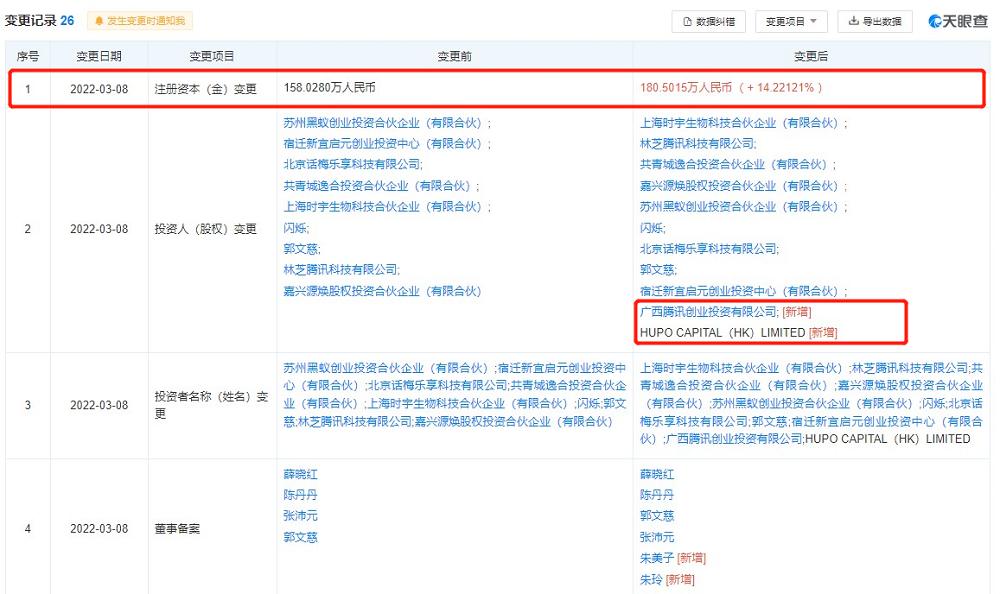The image size is (1000, 594).
Task: Open the 天眼查 logo link
Action: tap(958, 21)
